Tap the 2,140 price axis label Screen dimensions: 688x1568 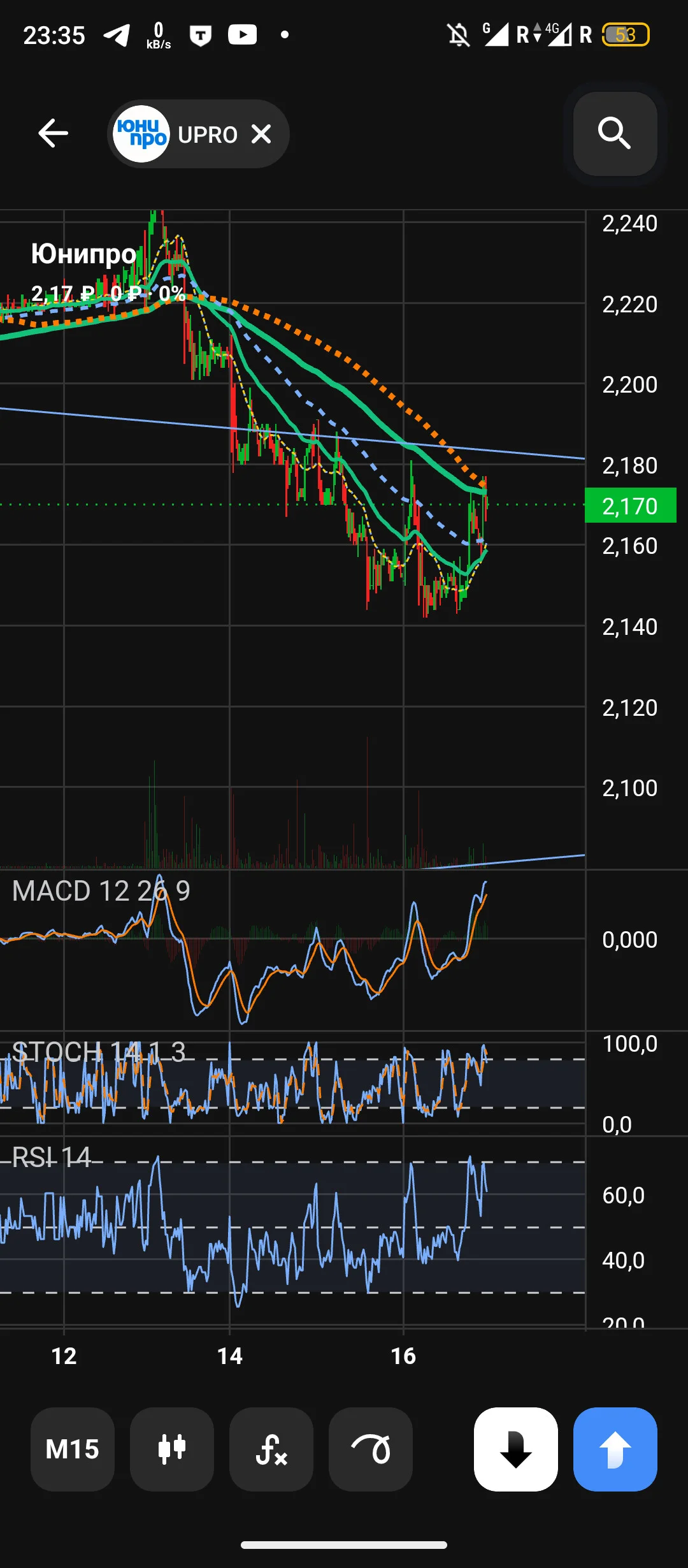pyautogui.click(x=630, y=627)
